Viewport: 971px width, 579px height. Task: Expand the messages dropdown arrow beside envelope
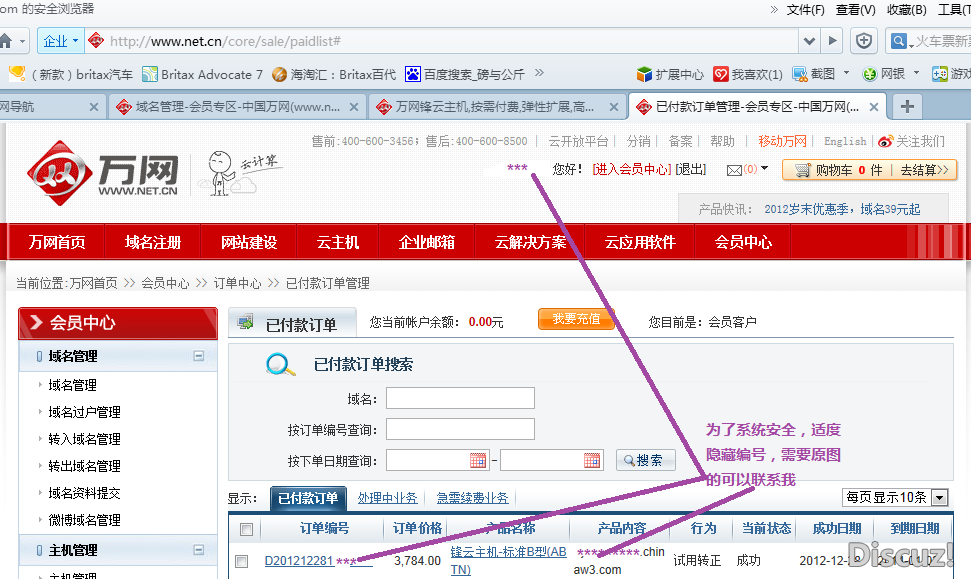point(764,168)
